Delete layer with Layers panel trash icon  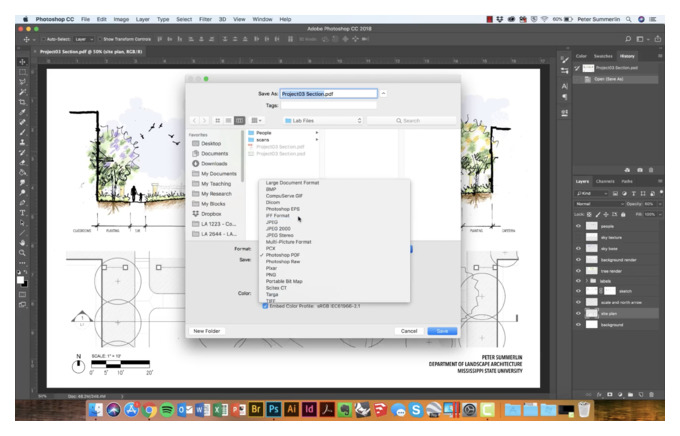pos(651,394)
